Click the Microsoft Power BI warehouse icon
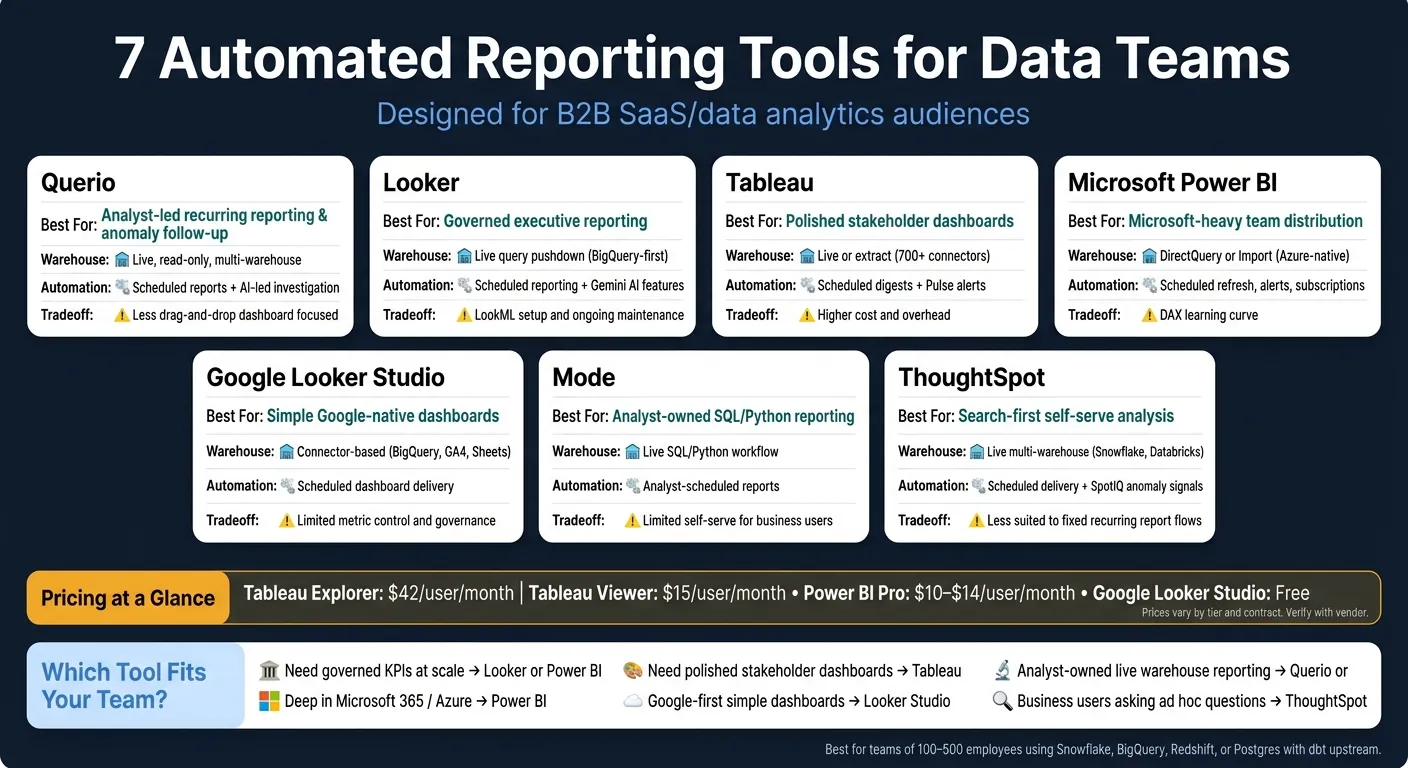The width and height of the screenshot is (1408, 768). pos(1149,256)
